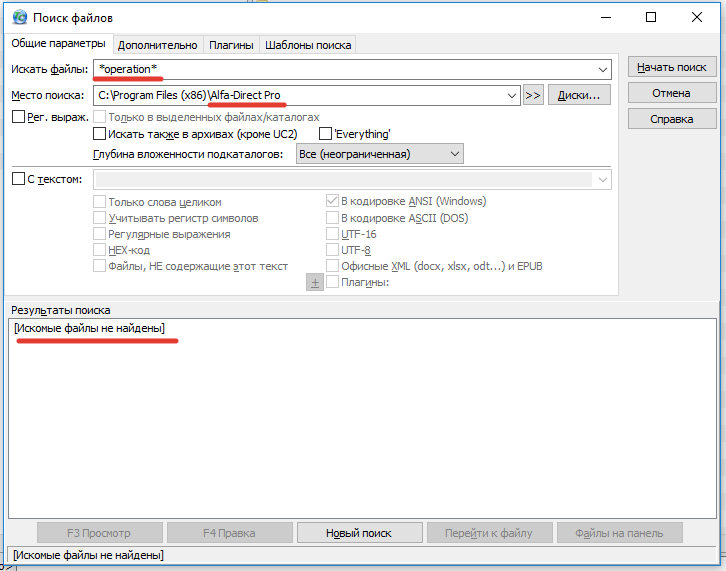The height and width of the screenshot is (571, 726).
Task: Switch to the 'Дополнительно' tab
Action: click(x=157, y=45)
